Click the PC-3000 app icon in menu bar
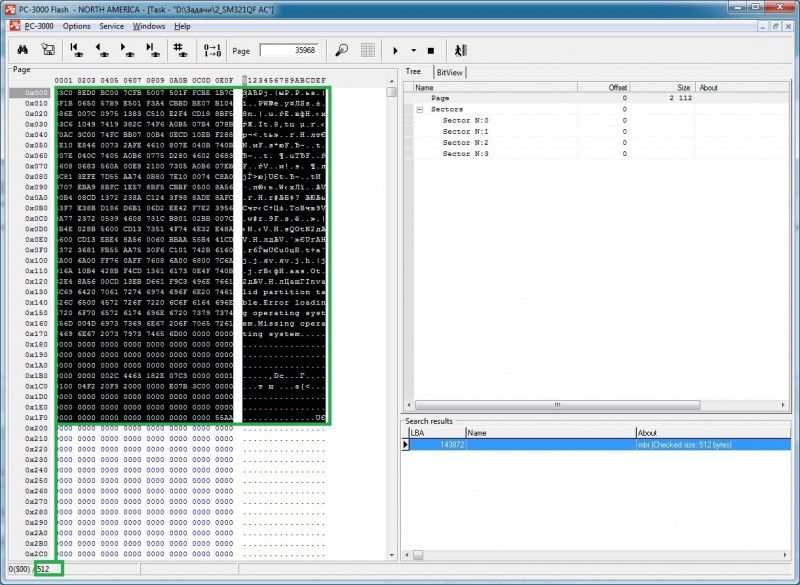 [x=15, y=26]
